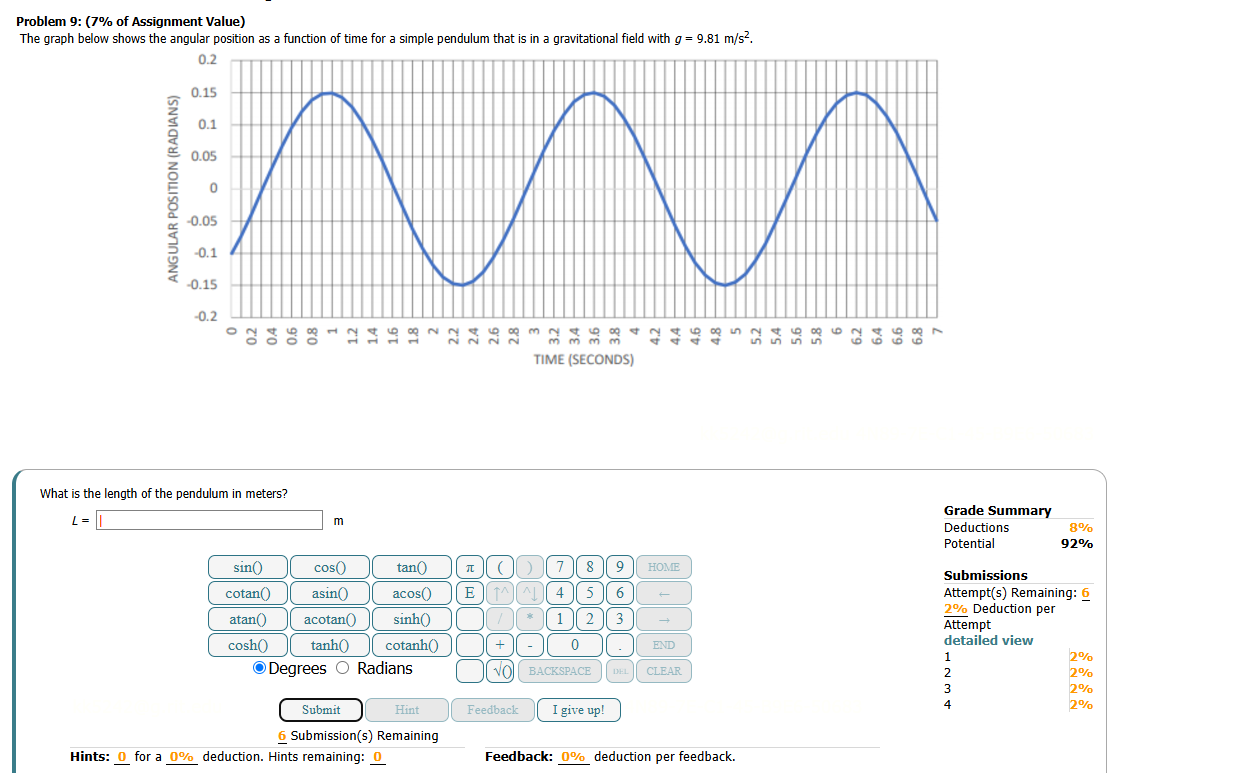Insert the sin() function
1233x773 pixels.
click(247, 567)
